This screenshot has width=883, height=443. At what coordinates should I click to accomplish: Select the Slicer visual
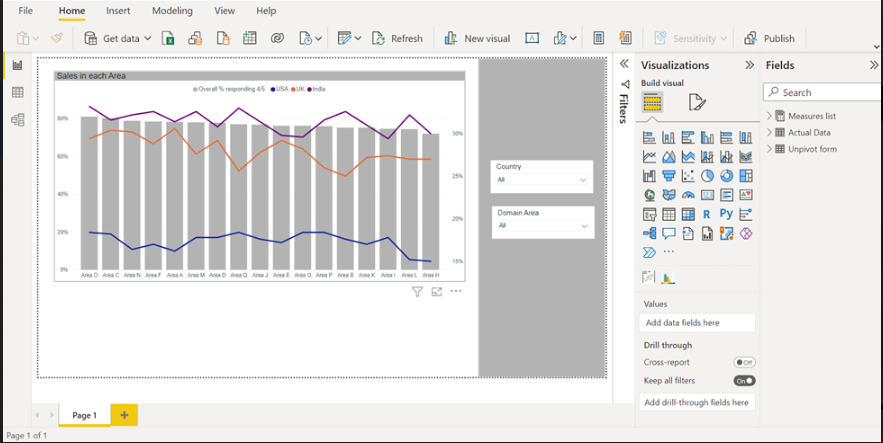point(649,214)
